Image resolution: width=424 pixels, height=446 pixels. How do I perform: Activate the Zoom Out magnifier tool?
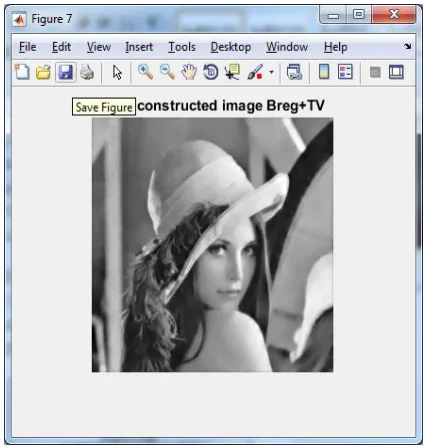(x=167, y=72)
